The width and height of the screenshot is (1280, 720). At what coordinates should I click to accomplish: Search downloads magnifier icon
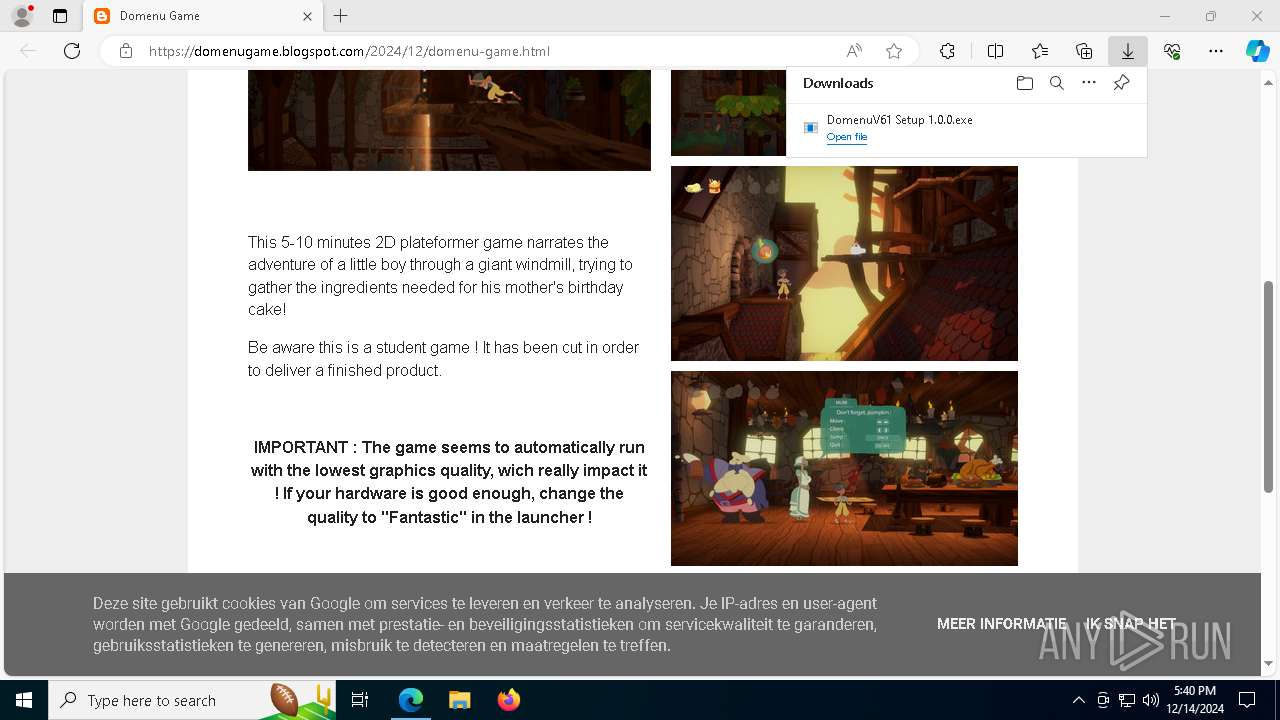pyautogui.click(x=1056, y=83)
